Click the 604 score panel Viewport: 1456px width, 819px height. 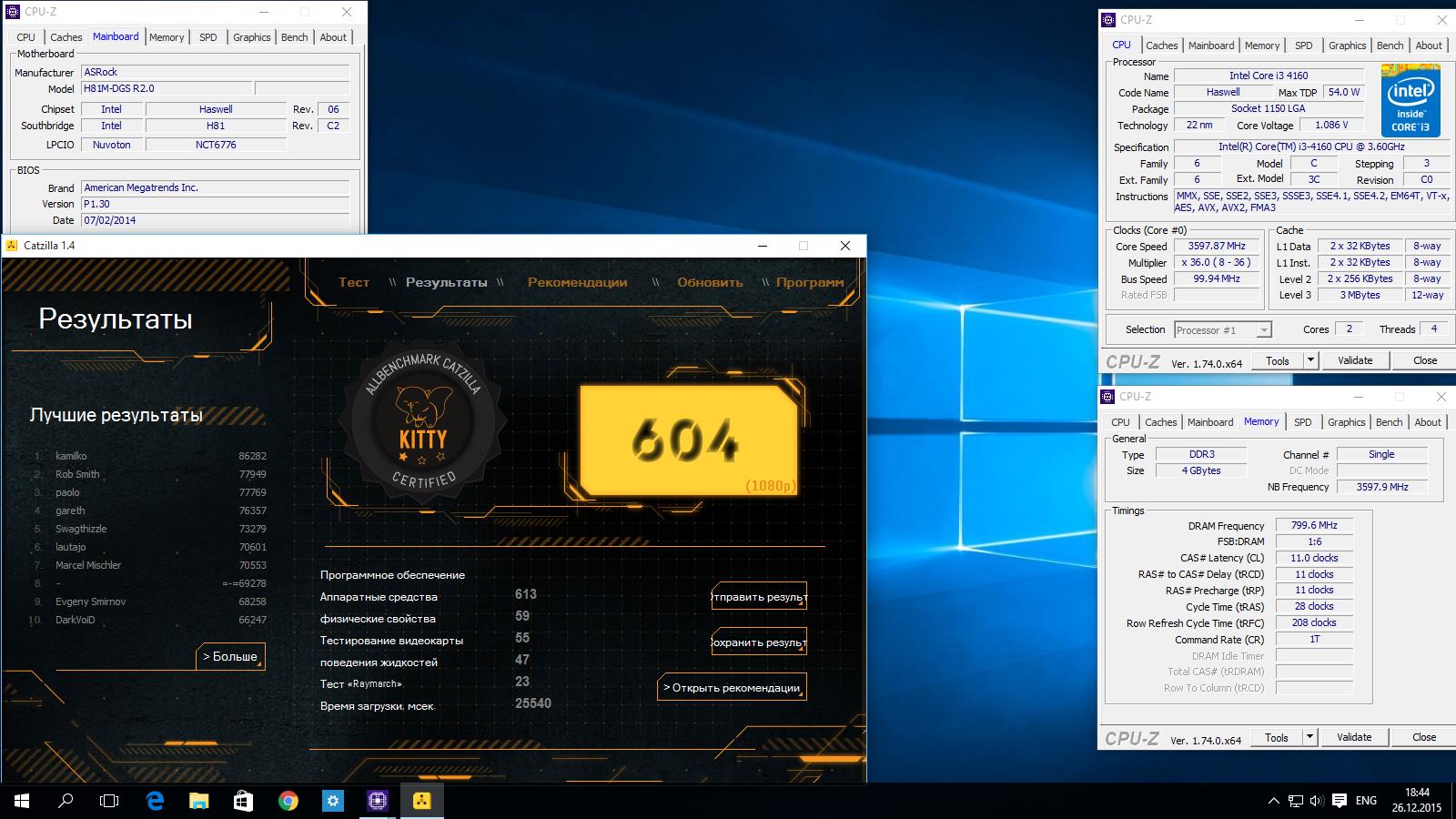point(688,440)
